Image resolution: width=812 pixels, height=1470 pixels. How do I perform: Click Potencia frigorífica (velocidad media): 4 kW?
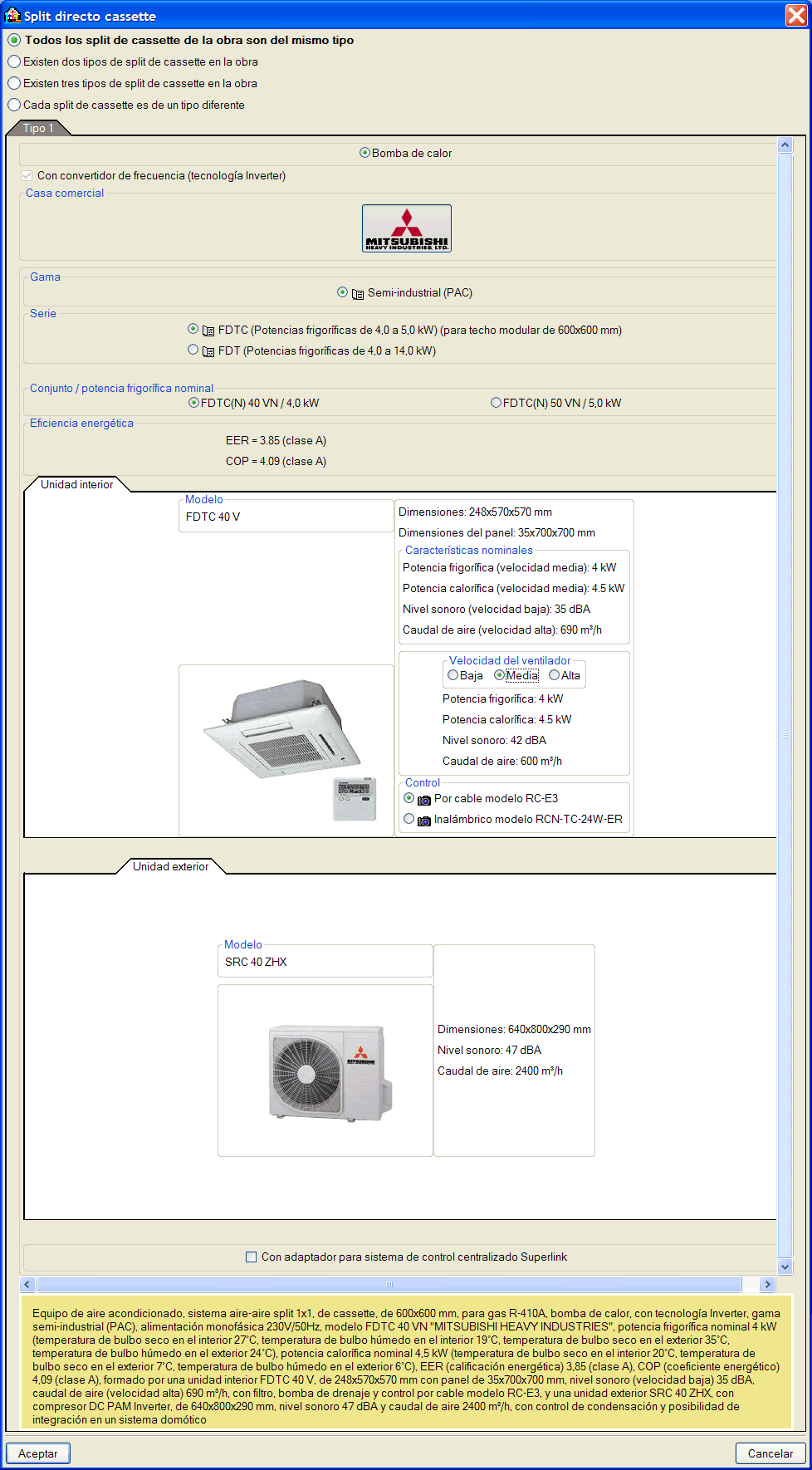click(509, 568)
